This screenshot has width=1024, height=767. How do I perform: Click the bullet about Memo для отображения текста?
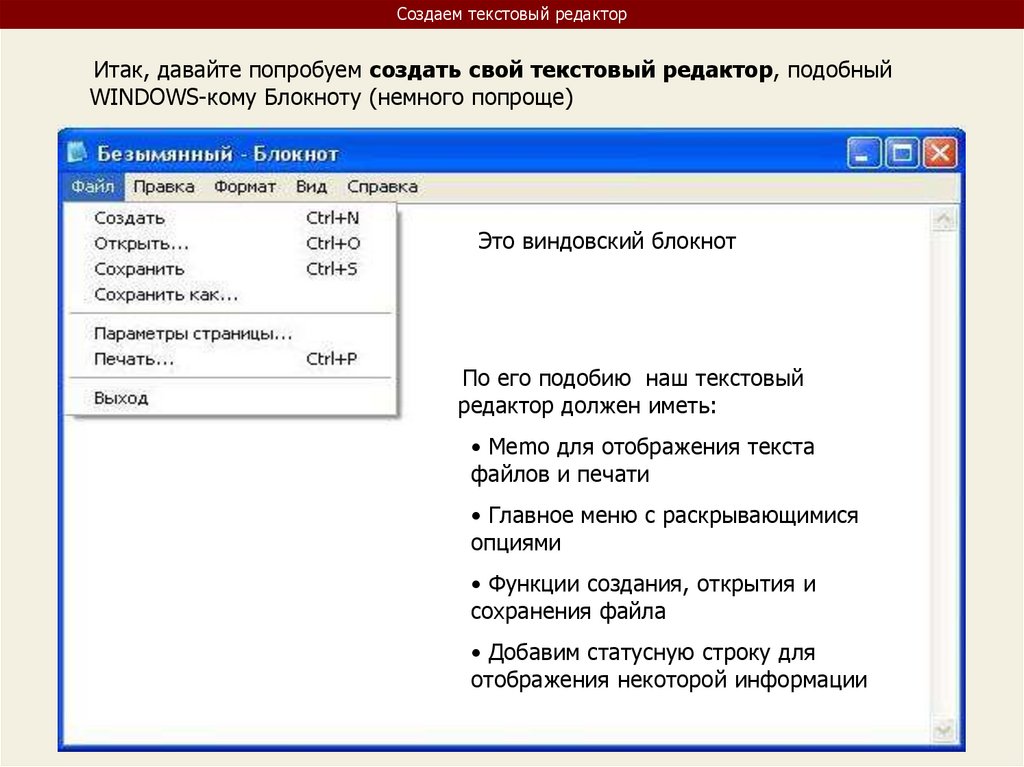[x=643, y=460]
